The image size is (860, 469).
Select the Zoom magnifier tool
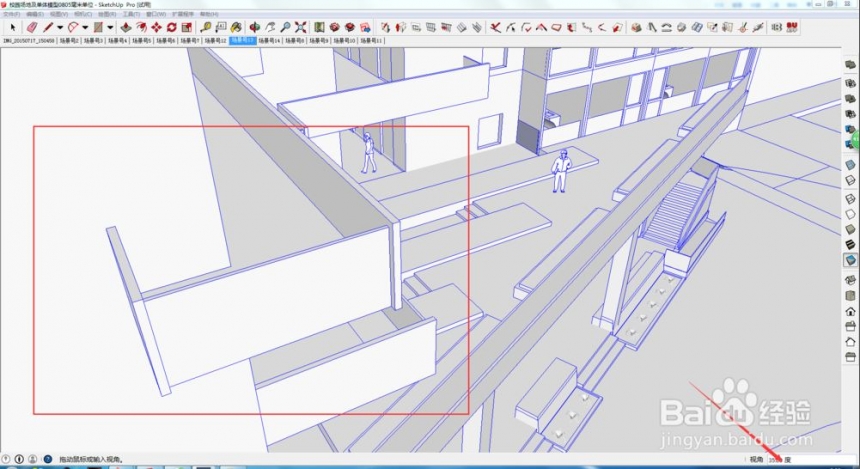click(x=285, y=27)
